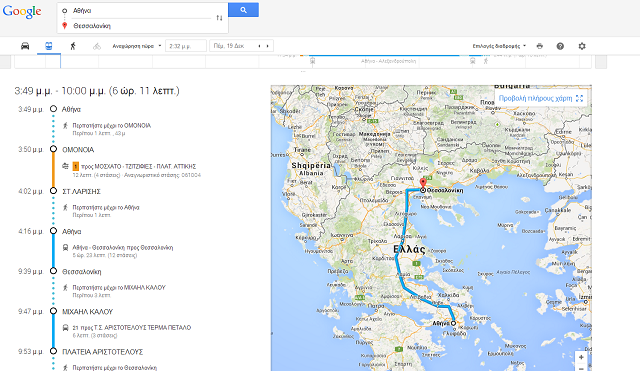Viewport: 640px width, 371px height.
Task: Select the public transit travel mode
Action: 49,46
